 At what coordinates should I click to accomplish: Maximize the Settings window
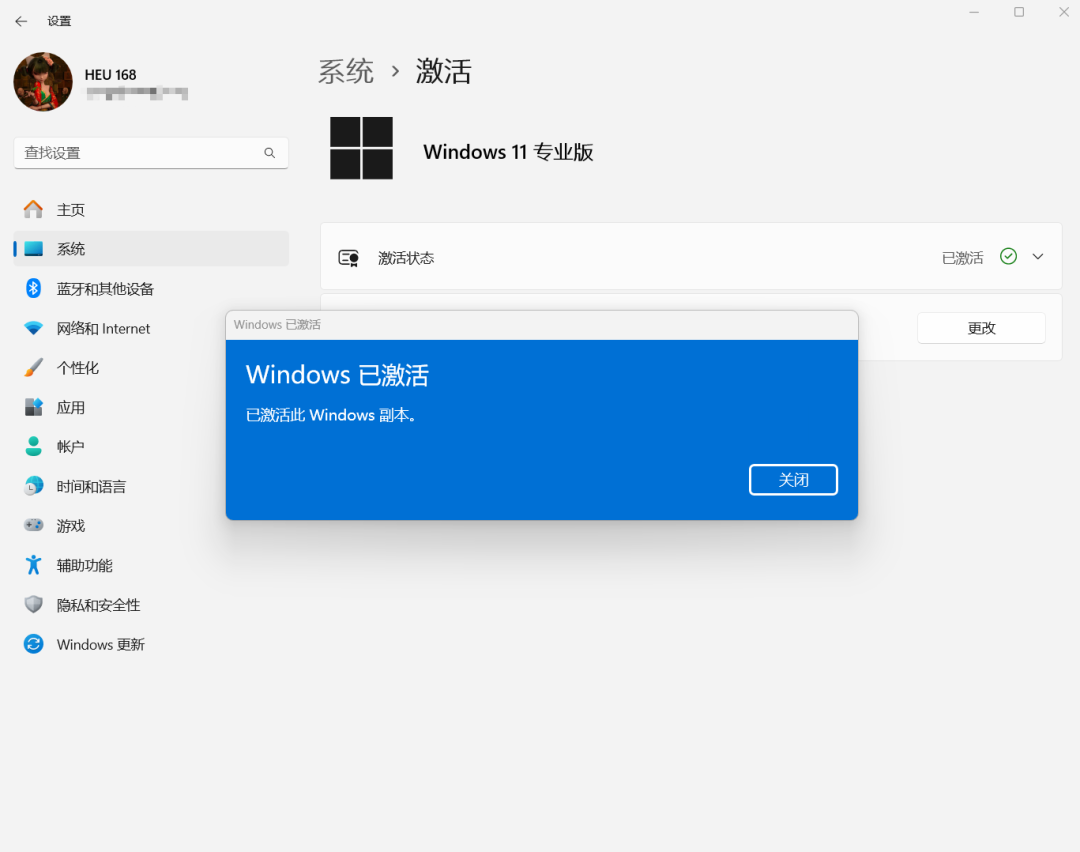pyautogui.click(x=1019, y=12)
